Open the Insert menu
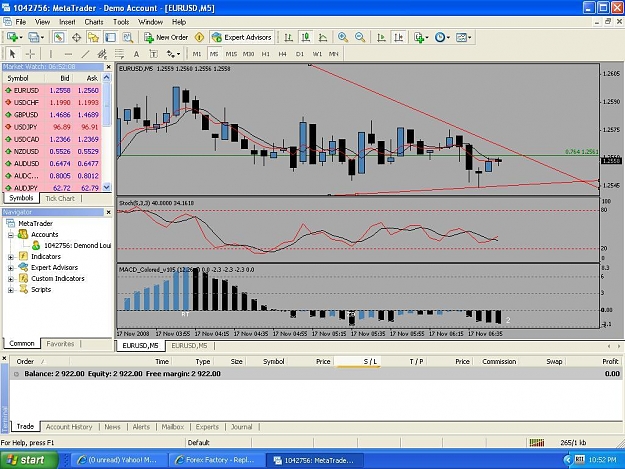This screenshot has height=469, width=625. coord(67,22)
